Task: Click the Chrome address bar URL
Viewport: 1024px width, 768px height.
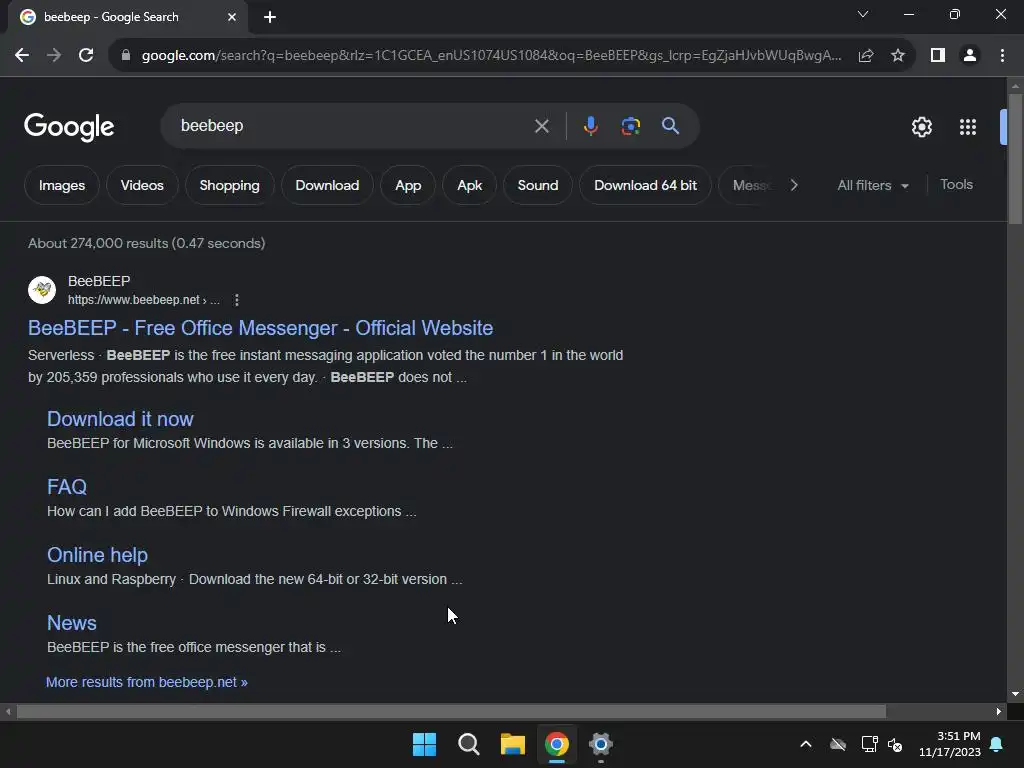Action: [x=491, y=56]
